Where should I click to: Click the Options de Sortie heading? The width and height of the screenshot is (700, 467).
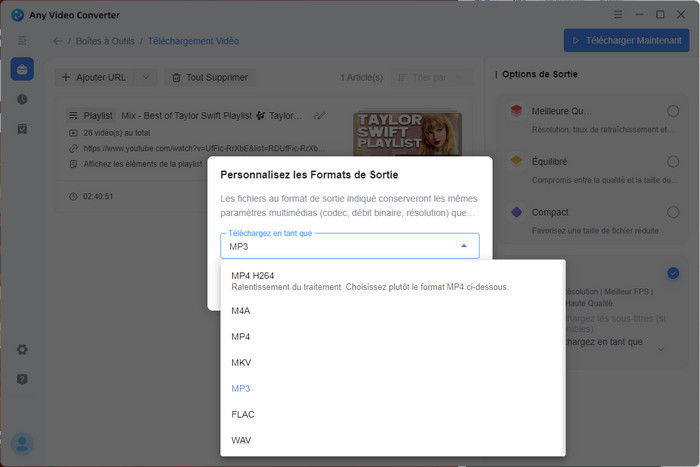click(540, 74)
